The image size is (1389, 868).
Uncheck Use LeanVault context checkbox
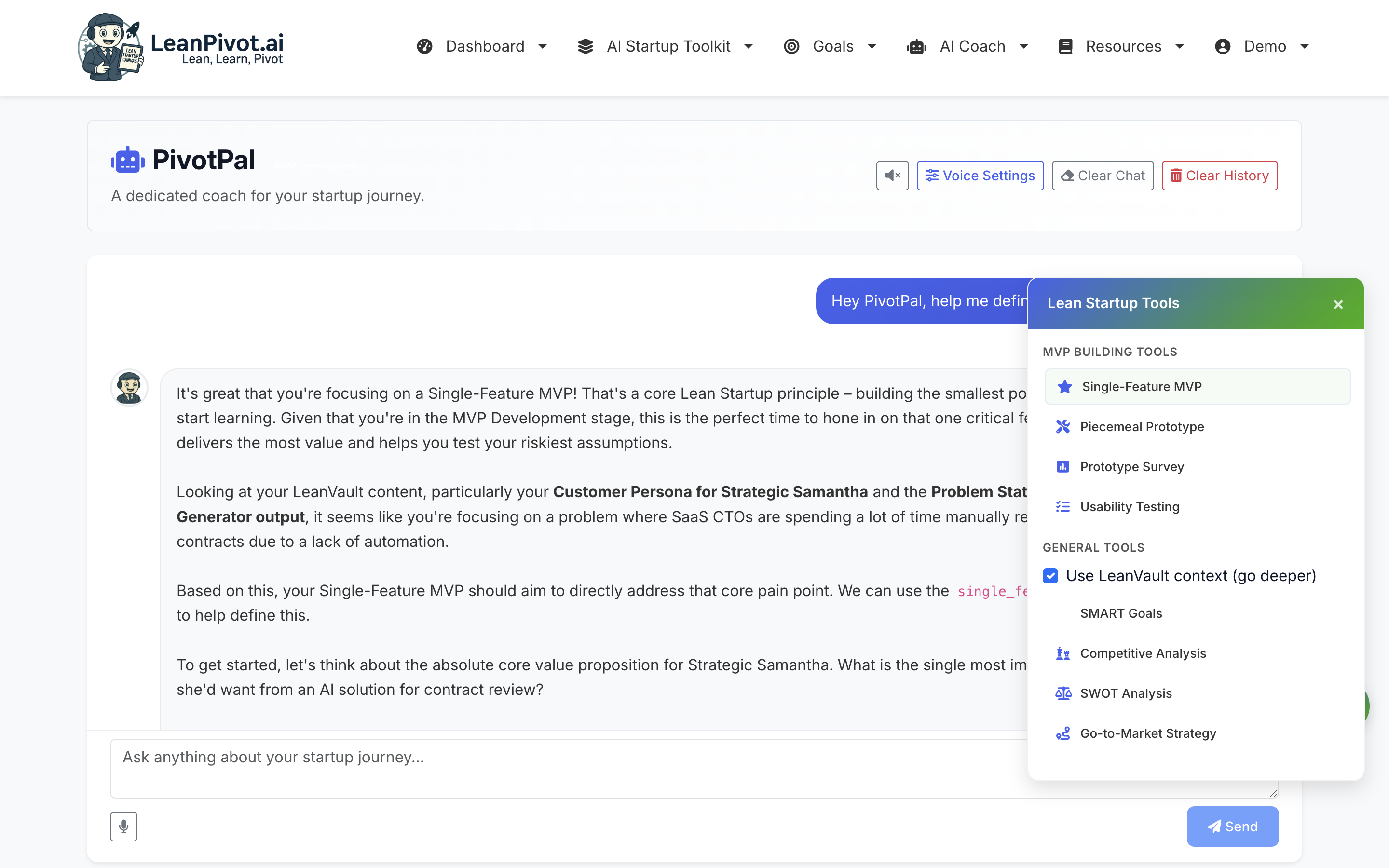coord(1050,576)
